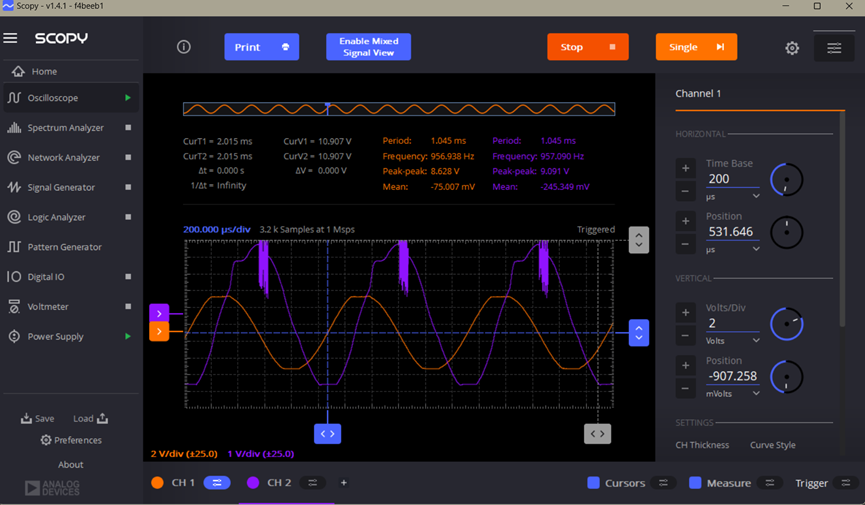The width and height of the screenshot is (865, 505).
Task: Toggle the channel settings panel icon
Action: click(834, 48)
